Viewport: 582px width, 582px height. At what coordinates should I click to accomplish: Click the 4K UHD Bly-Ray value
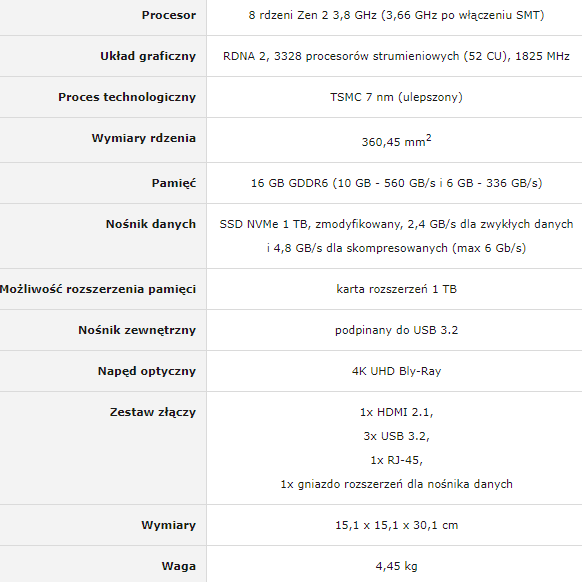coord(396,371)
